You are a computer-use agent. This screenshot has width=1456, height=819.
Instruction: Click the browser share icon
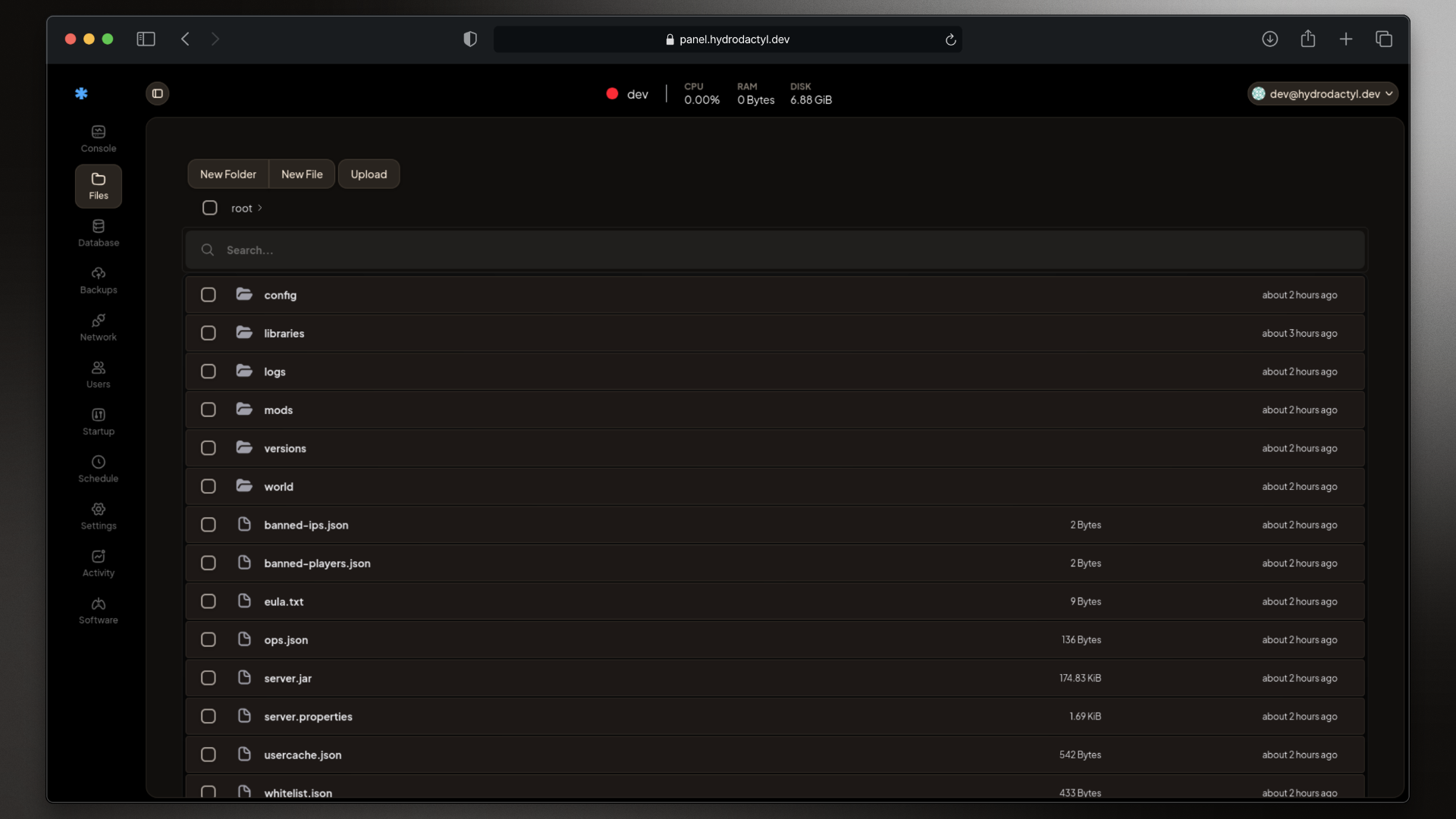coord(1307,39)
